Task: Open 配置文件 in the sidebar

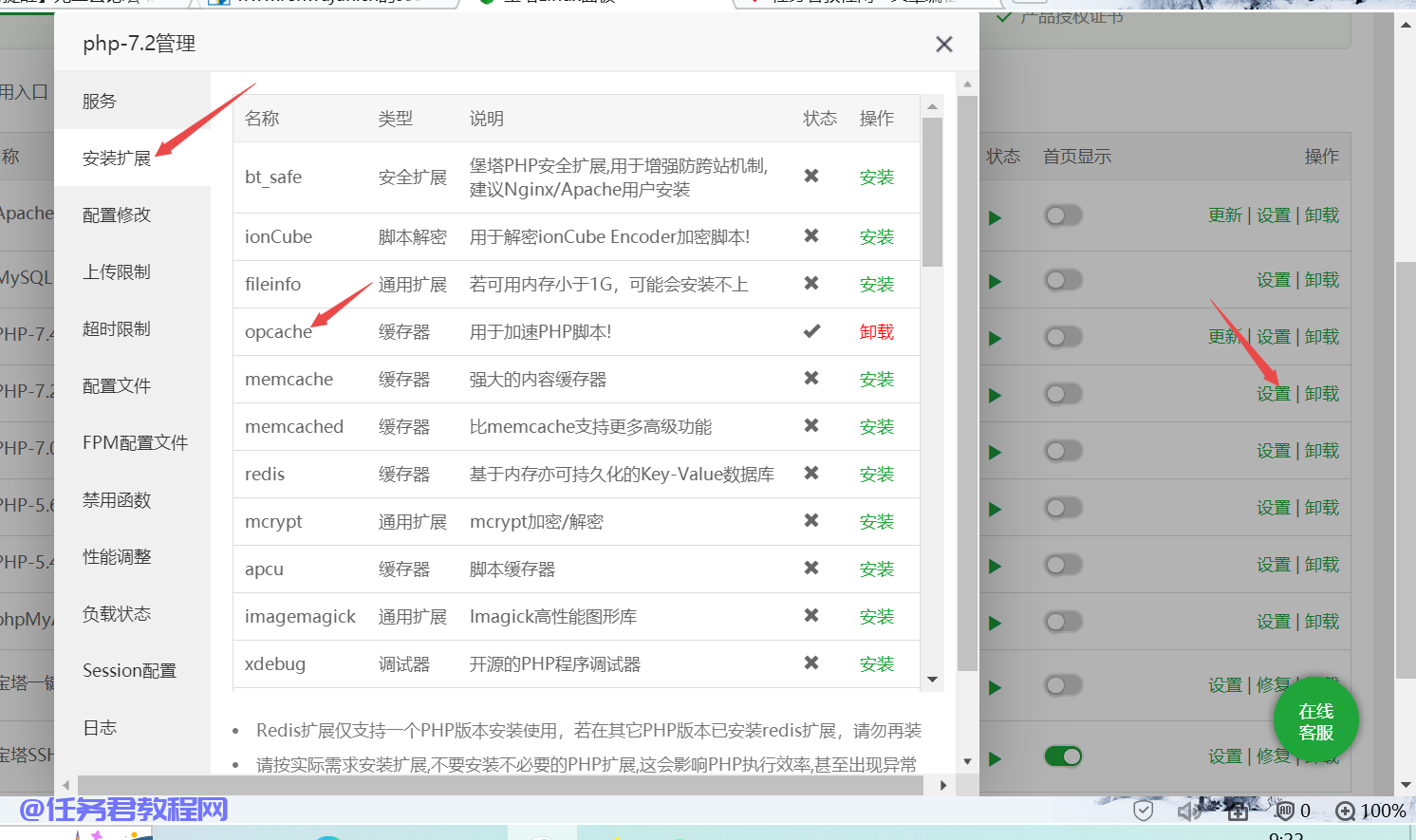Action: tap(132, 385)
